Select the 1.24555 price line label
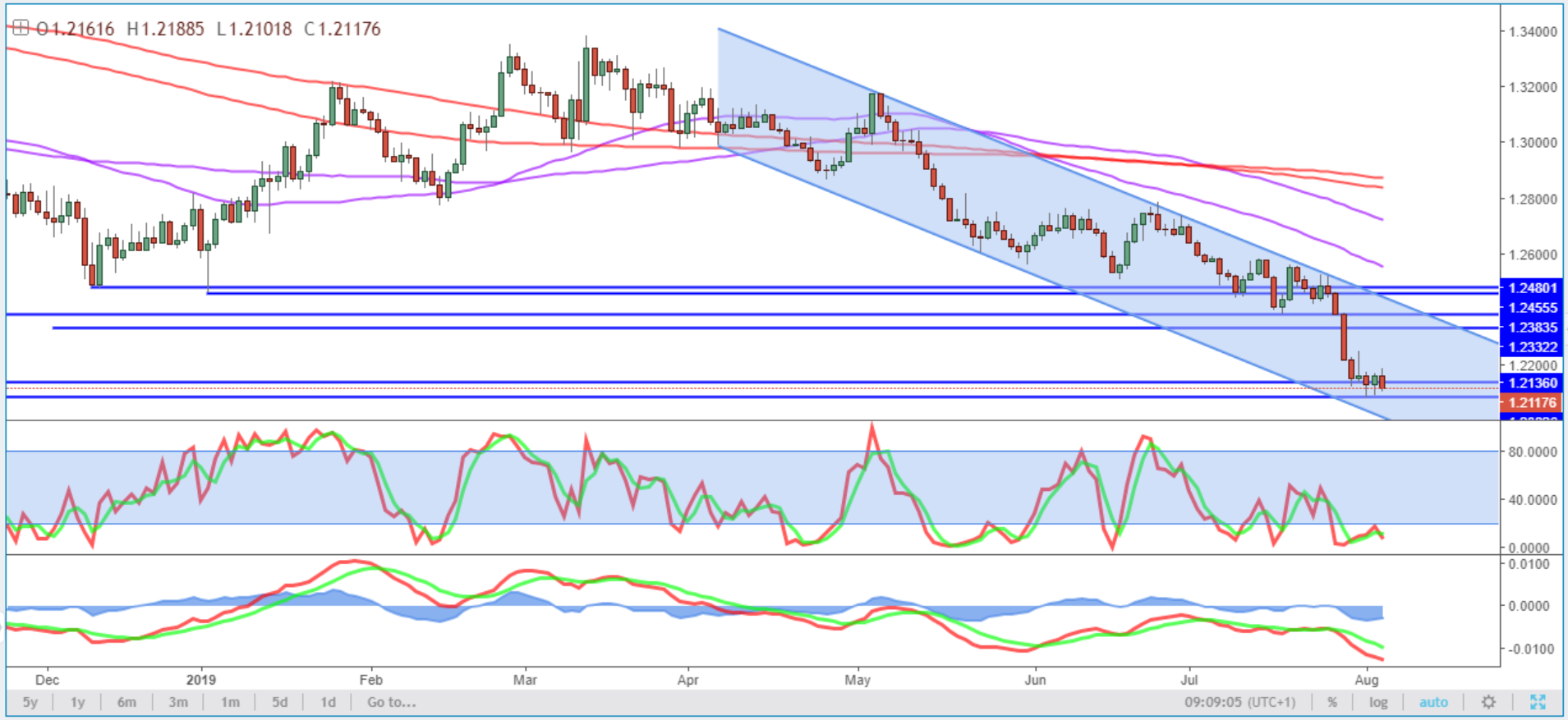Image resolution: width=1568 pixels, height=720 pixels. pyautogui.click(x=1533, y=308)
